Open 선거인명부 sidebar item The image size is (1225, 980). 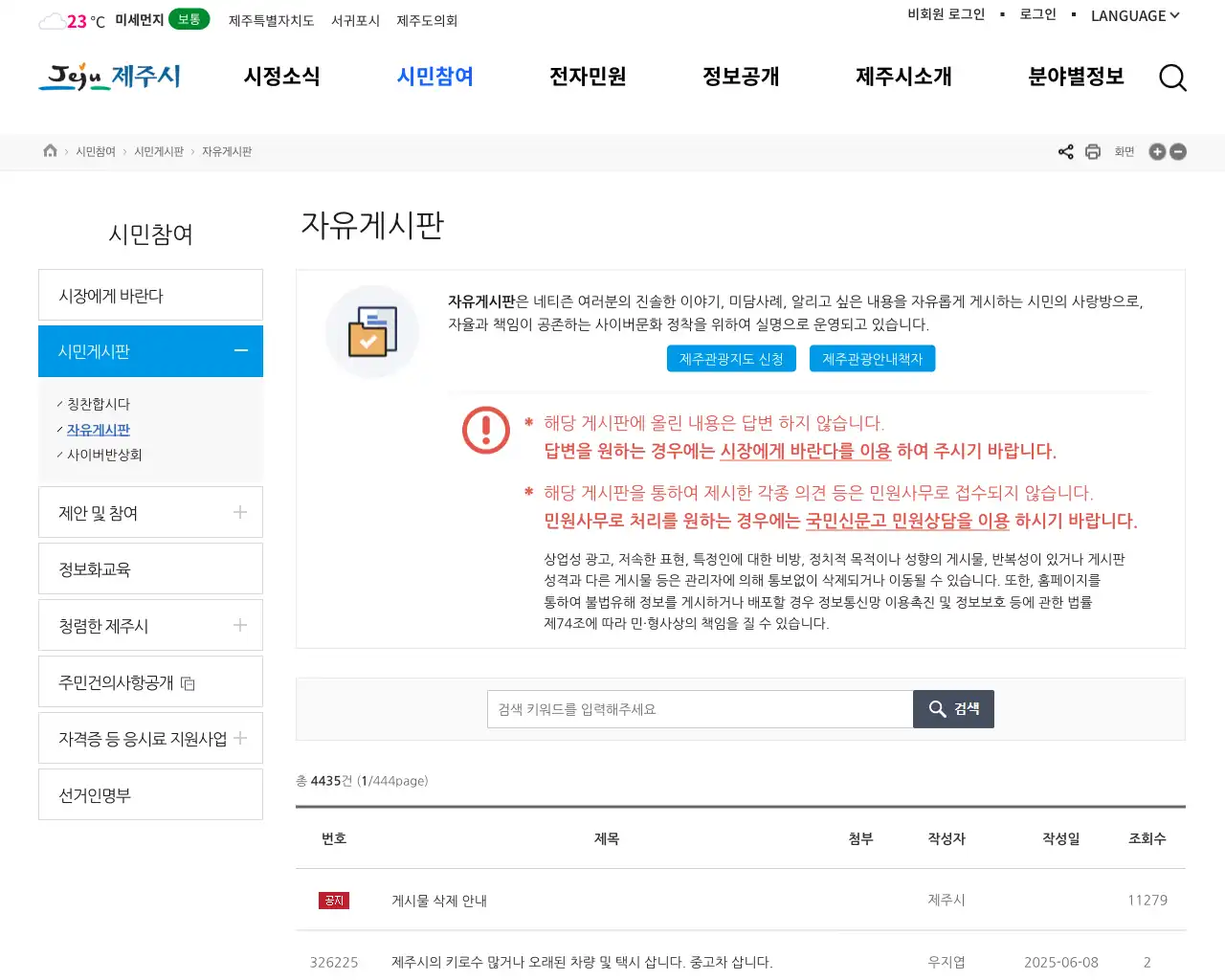point(150,794)
